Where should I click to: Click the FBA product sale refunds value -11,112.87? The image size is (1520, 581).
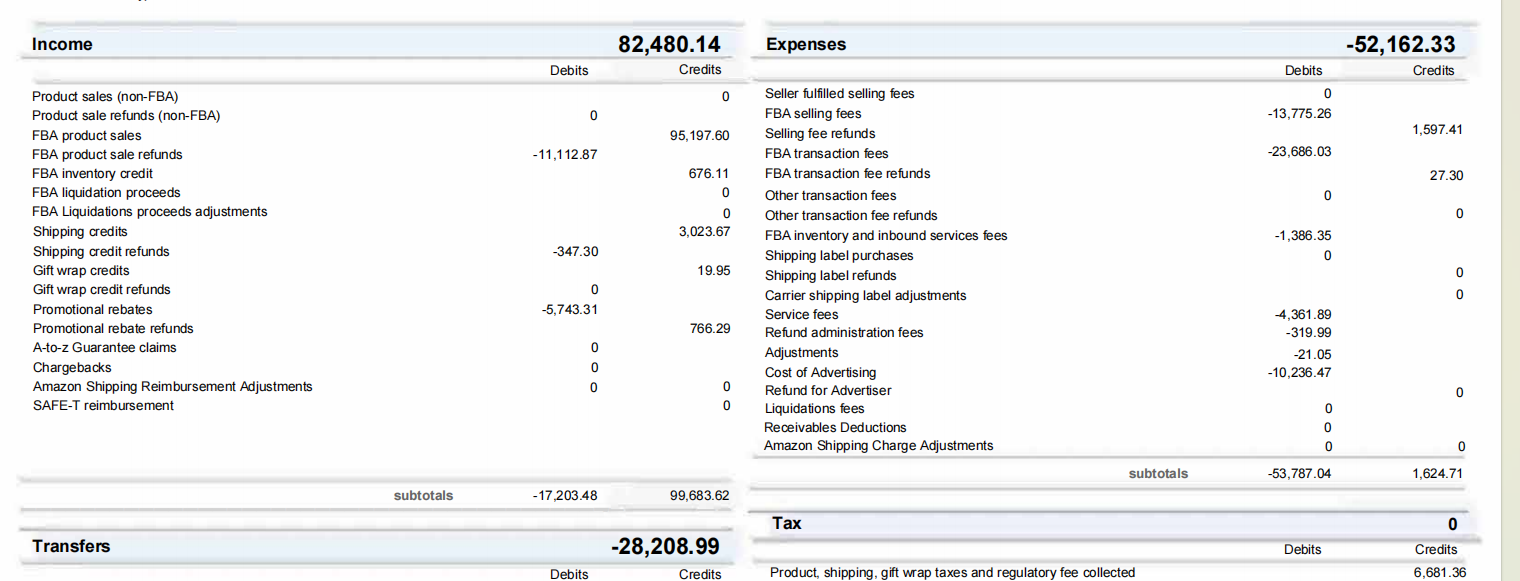[565, 154]
